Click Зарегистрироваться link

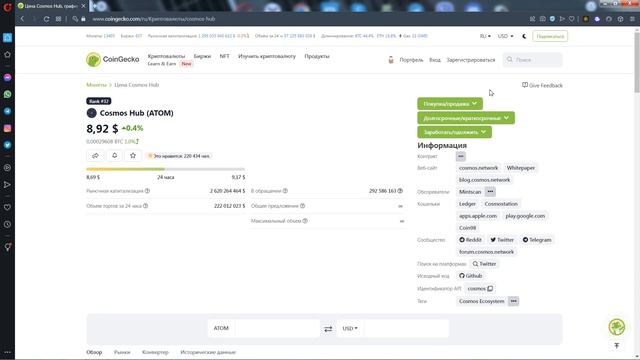coord(471,60)
